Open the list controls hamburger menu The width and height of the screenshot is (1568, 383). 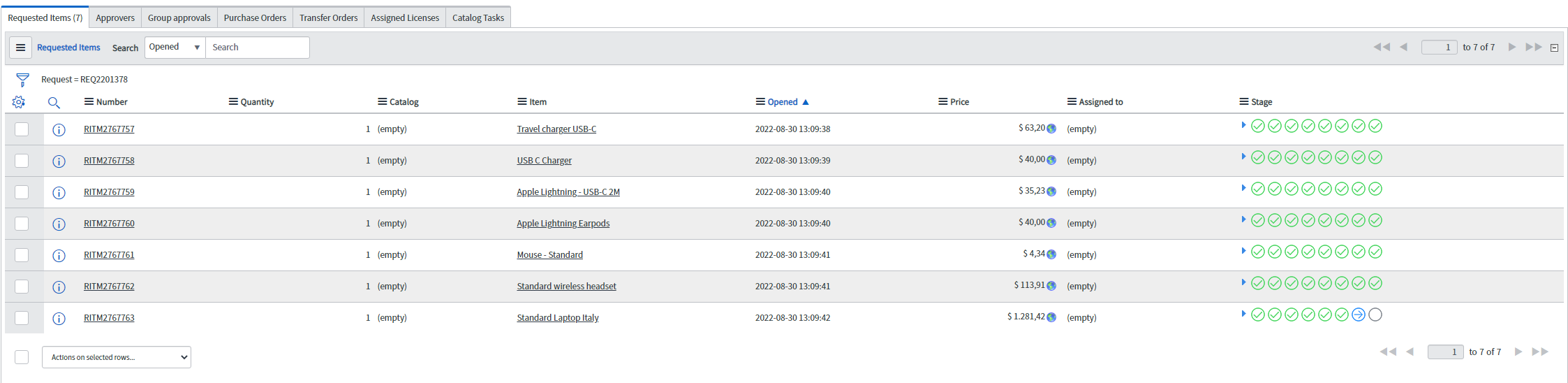pos(20,48)
